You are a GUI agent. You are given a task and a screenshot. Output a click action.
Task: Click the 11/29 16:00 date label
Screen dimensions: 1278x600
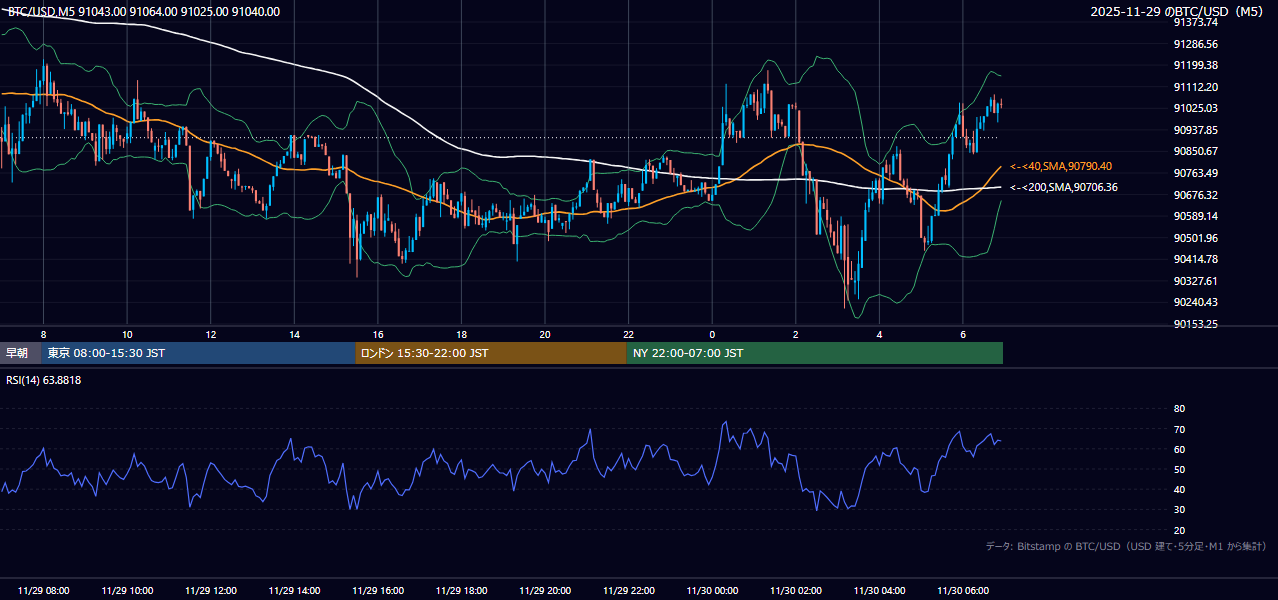coord(377,590)
